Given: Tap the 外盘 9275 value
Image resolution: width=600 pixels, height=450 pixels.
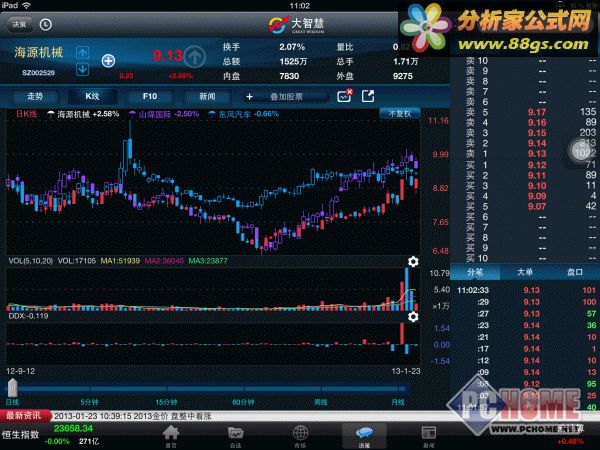Looking at the screenshot, I should 403,76.
